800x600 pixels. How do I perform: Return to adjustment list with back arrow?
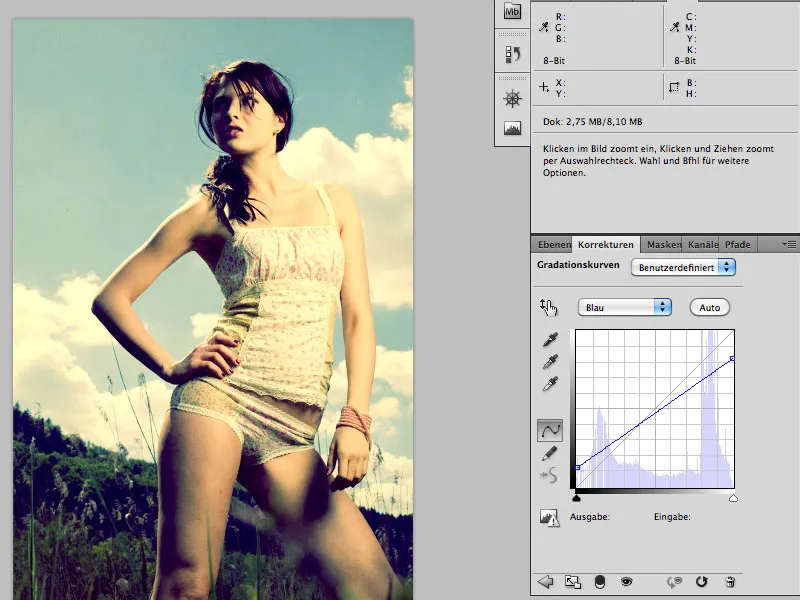[x=546, y=581]
